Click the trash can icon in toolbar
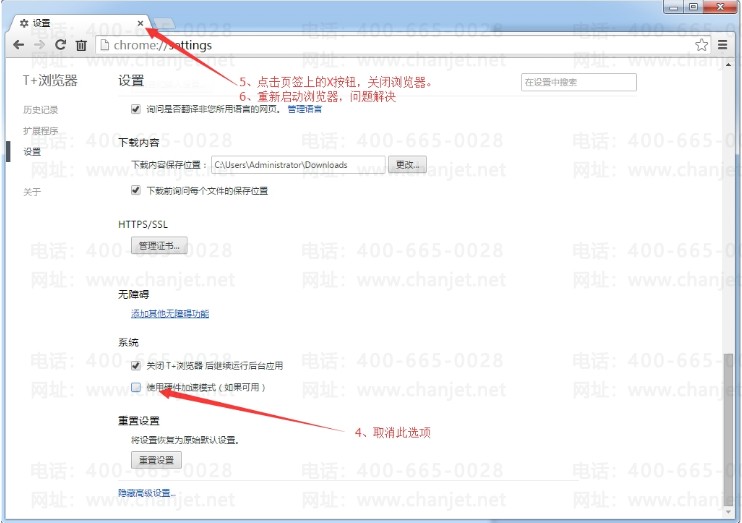Viewport: 742px width, 523px height. pyautogui.click(x=81, y=45)
